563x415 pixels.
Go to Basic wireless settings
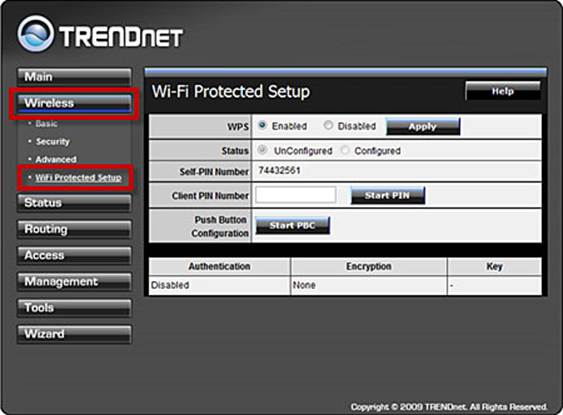46,124
